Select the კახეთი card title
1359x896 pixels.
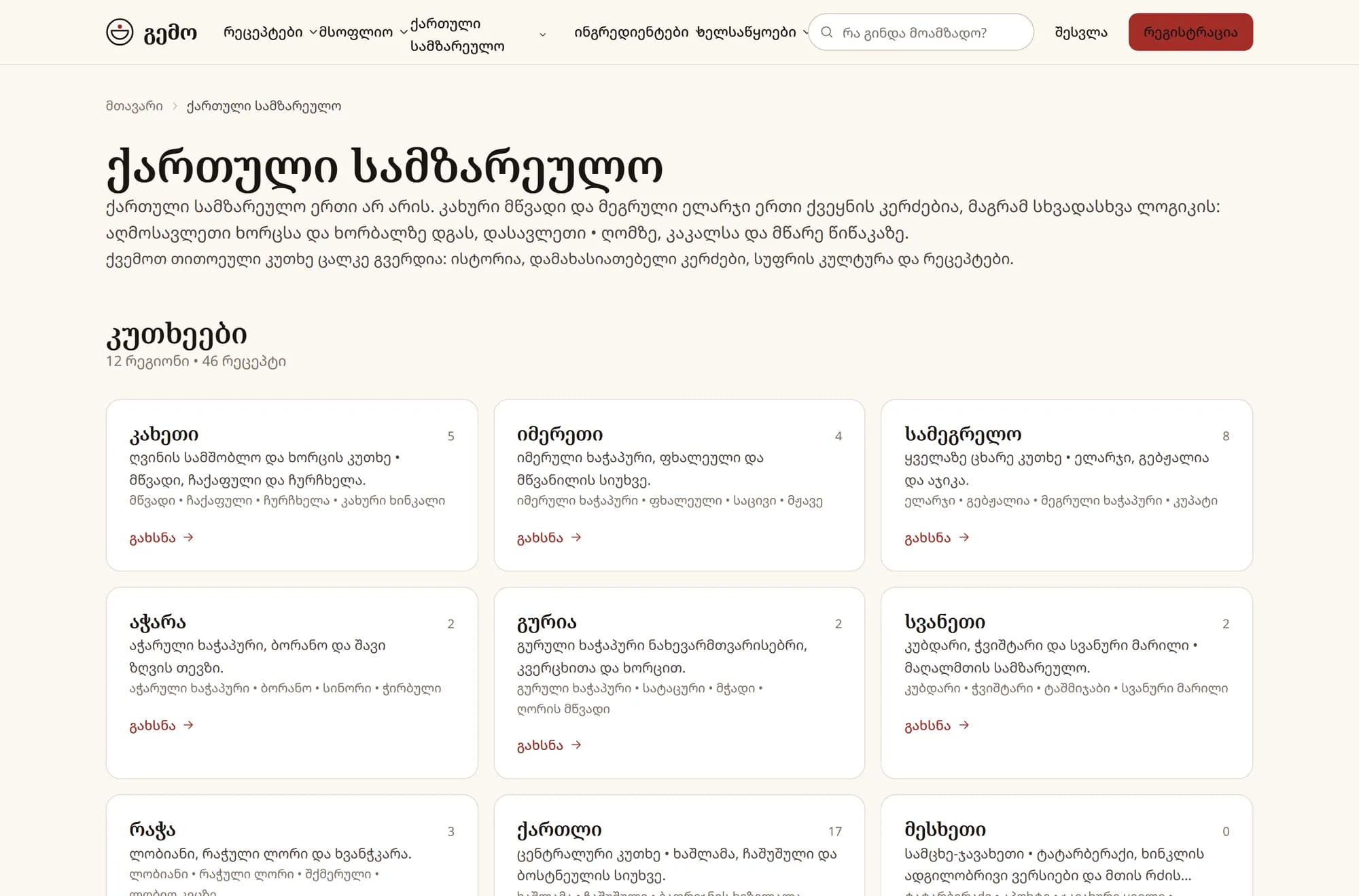pos(164,433)
